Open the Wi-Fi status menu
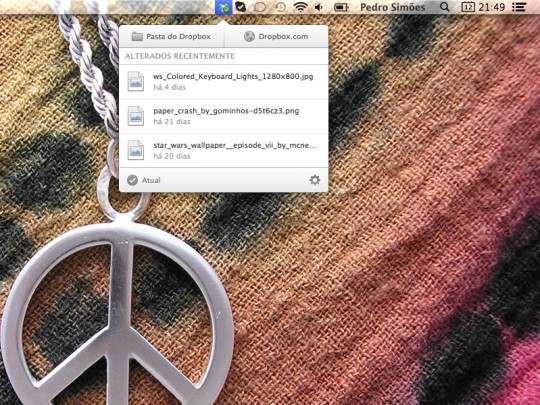540x405 pixels. click(300, 7)
